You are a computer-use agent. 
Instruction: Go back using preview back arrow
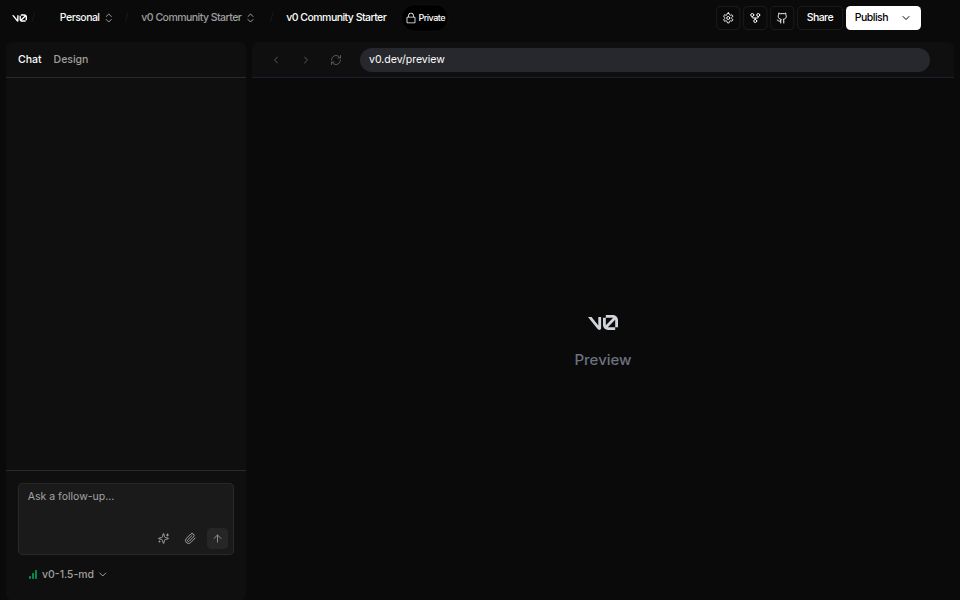pyautogui.click(x=276, y=60)
